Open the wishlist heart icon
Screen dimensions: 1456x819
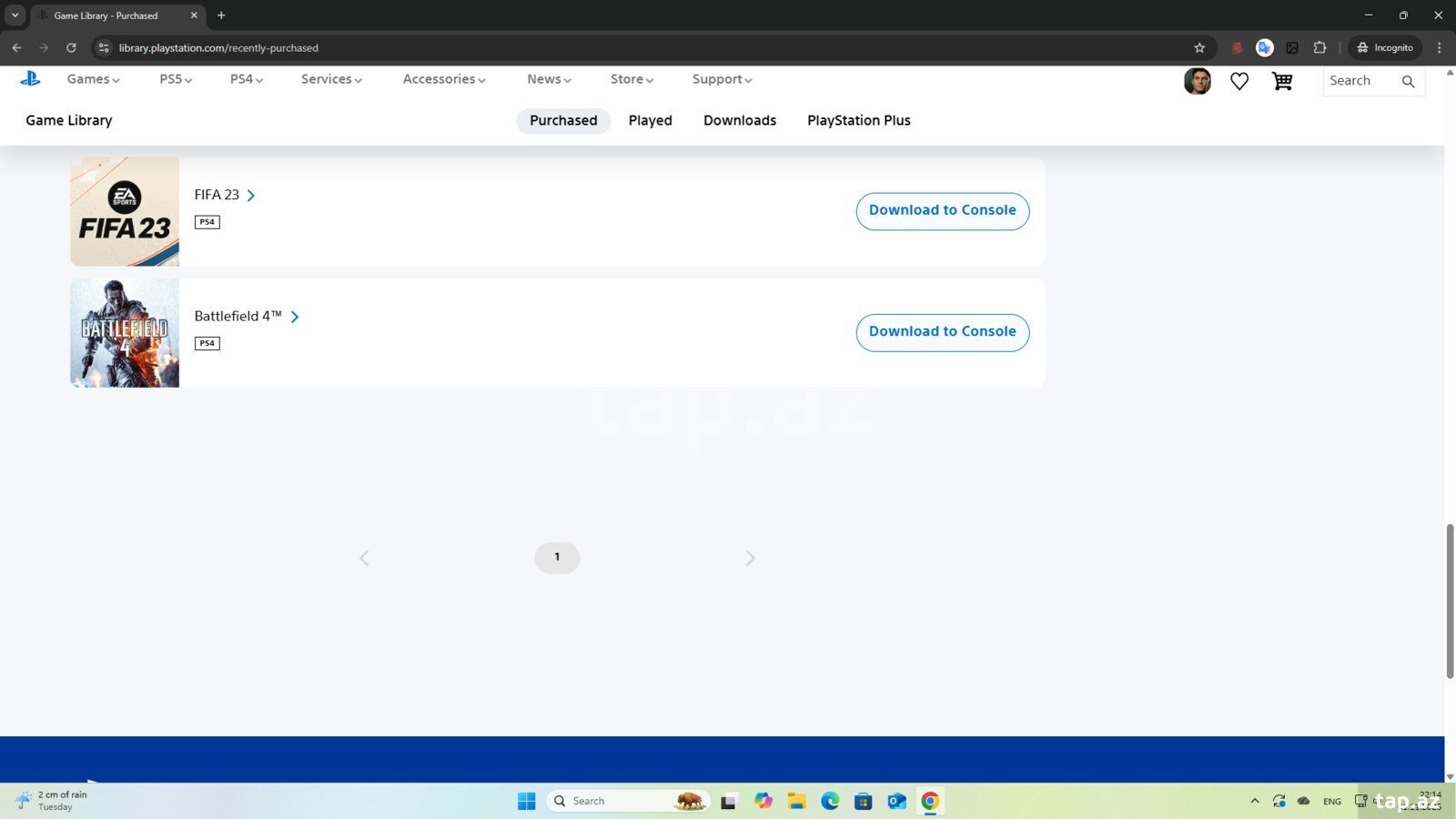1239,81
